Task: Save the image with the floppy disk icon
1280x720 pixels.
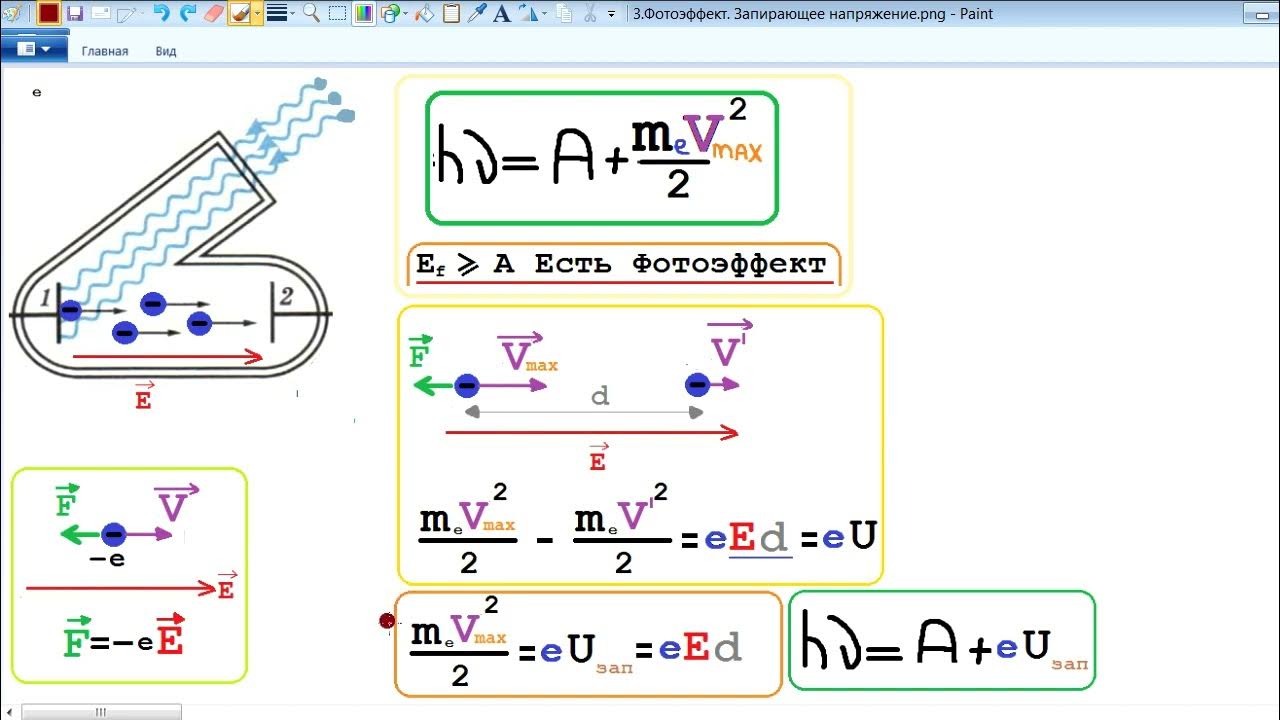Action: pyautogui.click(x=74, y=13)
